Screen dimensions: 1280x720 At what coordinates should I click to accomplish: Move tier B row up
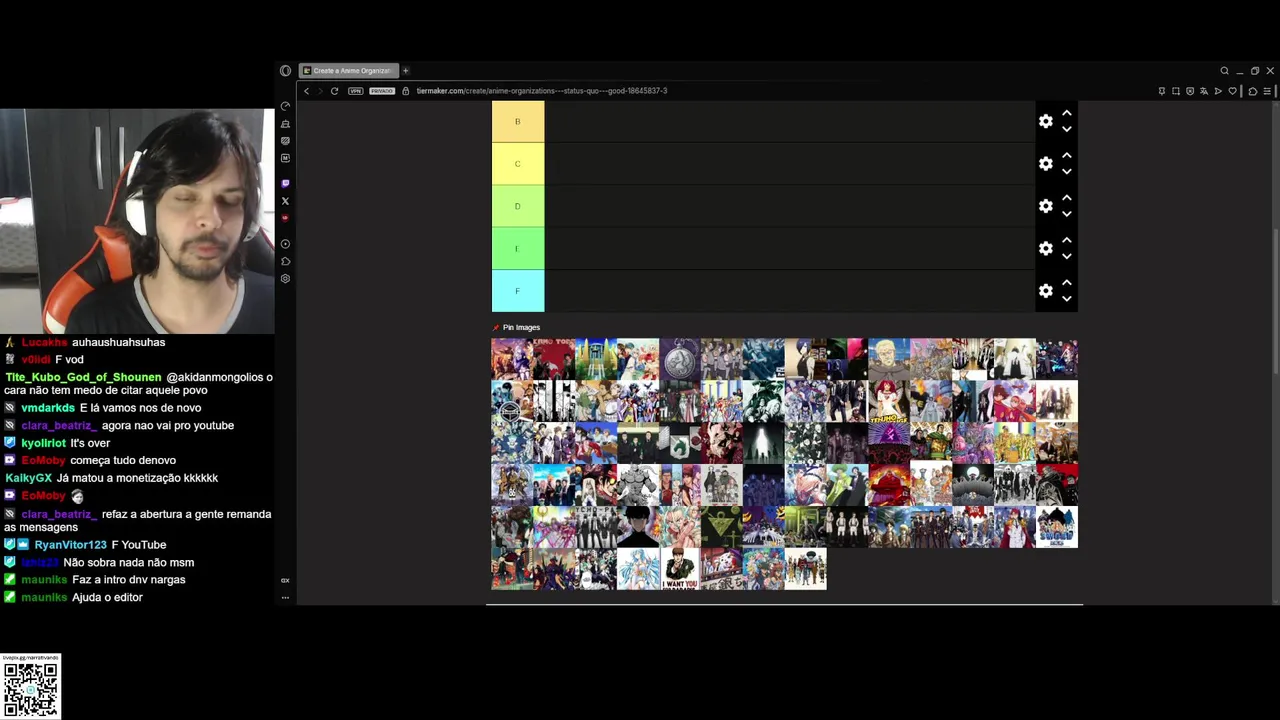[x=1067, y=113]
